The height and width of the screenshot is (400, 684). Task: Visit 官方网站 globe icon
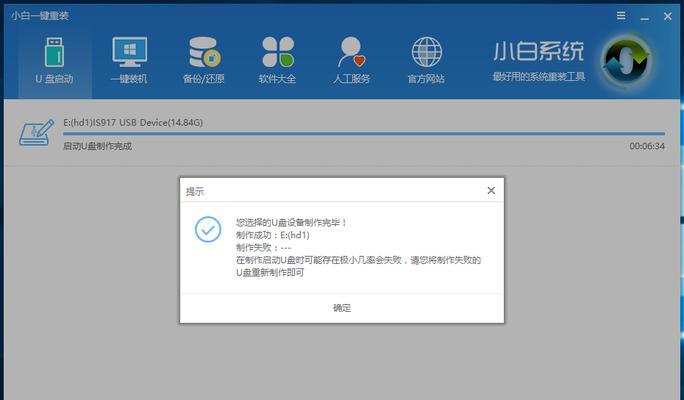tap(426, 51)
